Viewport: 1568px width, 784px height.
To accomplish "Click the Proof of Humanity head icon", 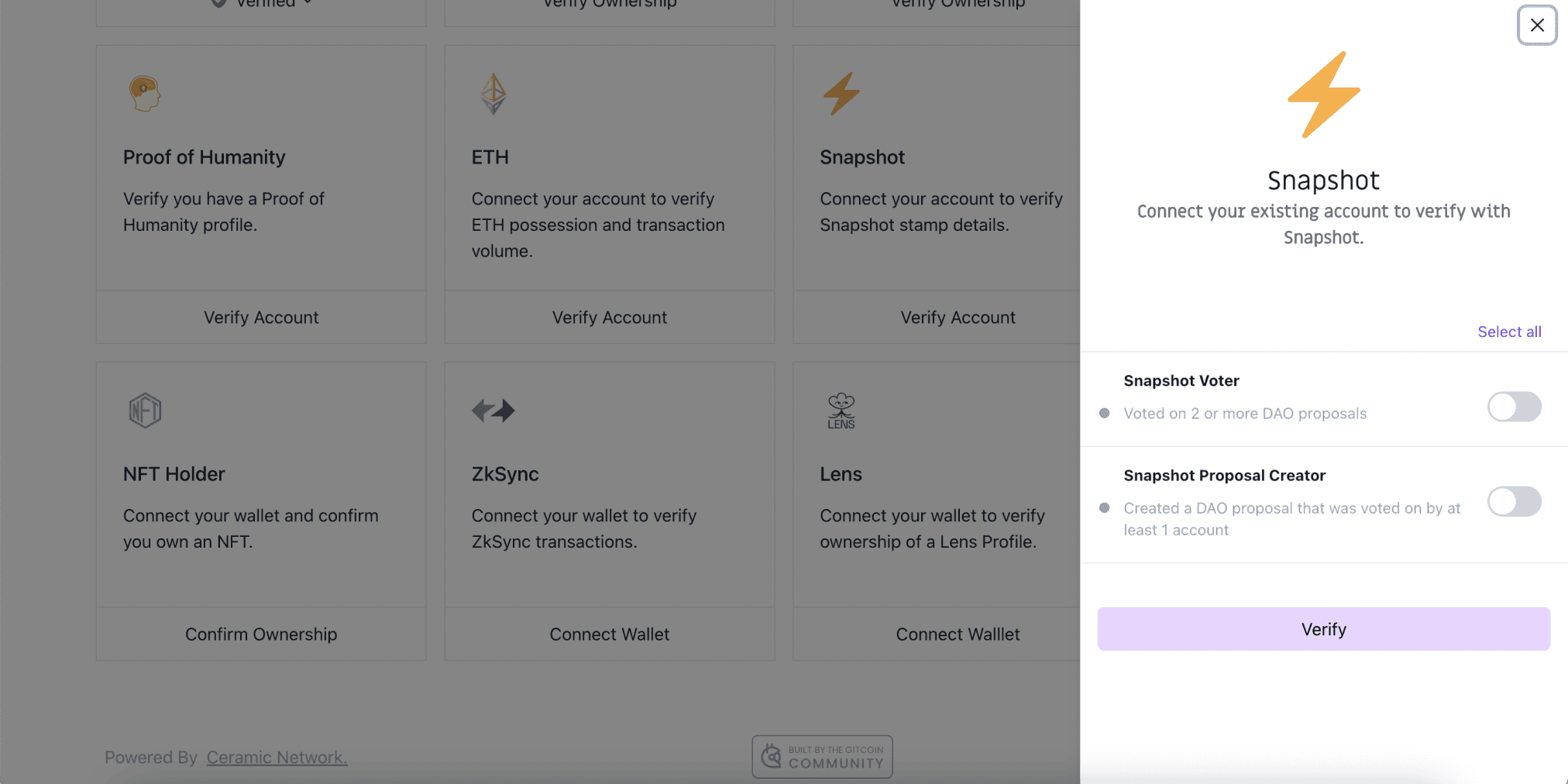I will (x=145, y=94).
